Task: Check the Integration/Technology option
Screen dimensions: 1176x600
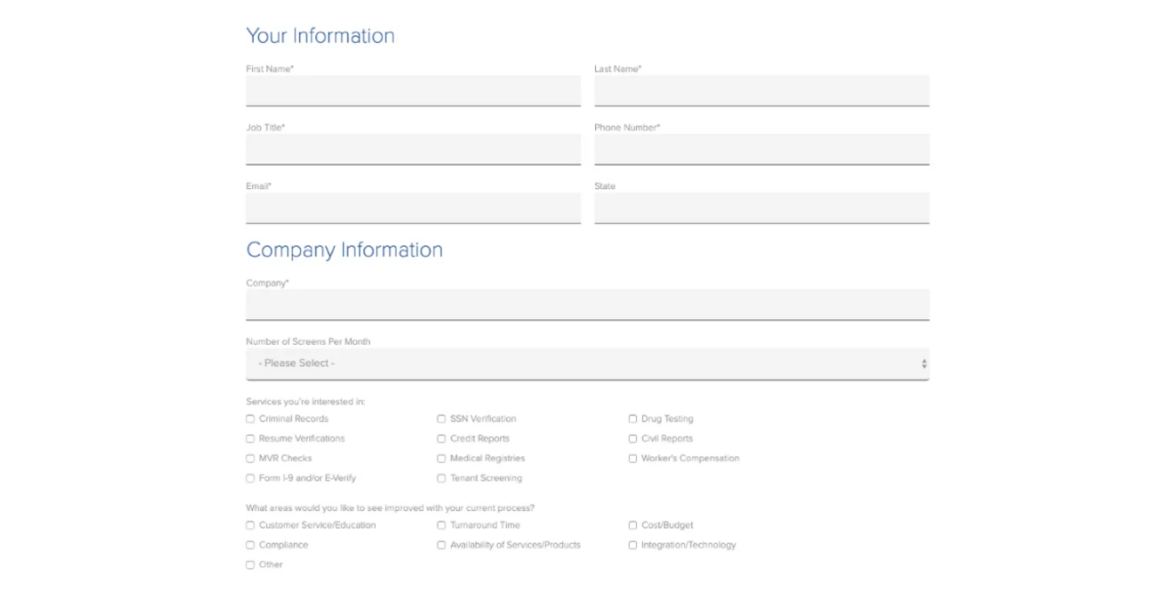Action: [633, 545]
